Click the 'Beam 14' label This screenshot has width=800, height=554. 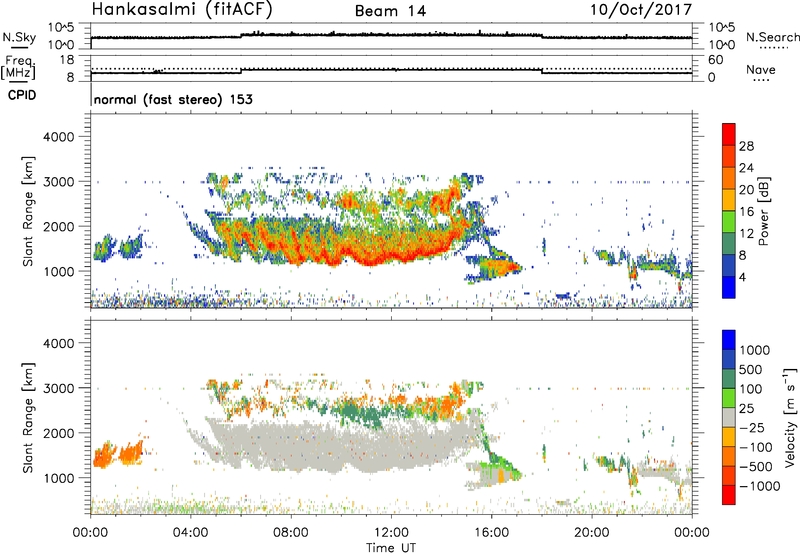(x=390, y=11)
